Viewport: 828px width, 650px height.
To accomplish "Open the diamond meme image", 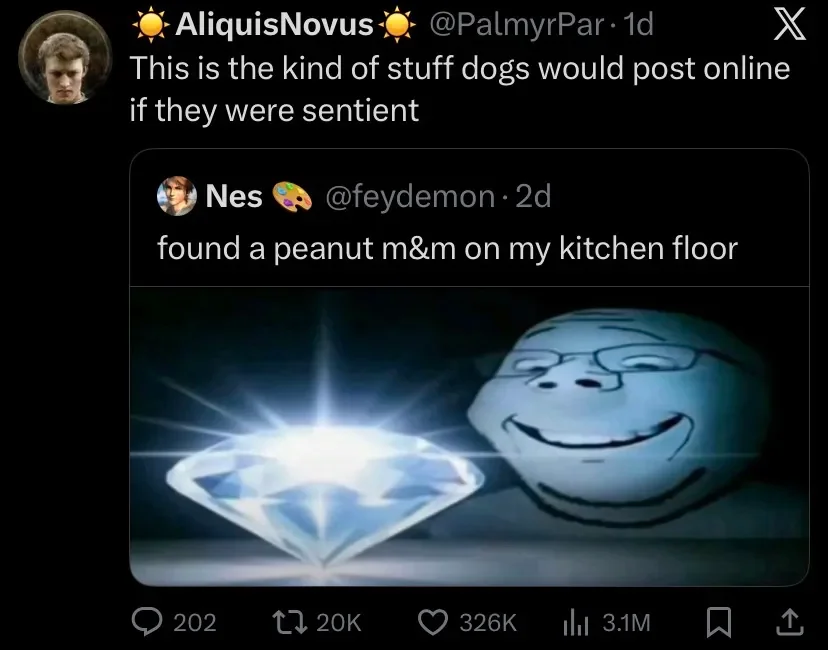I will click(x=469, y=436).
